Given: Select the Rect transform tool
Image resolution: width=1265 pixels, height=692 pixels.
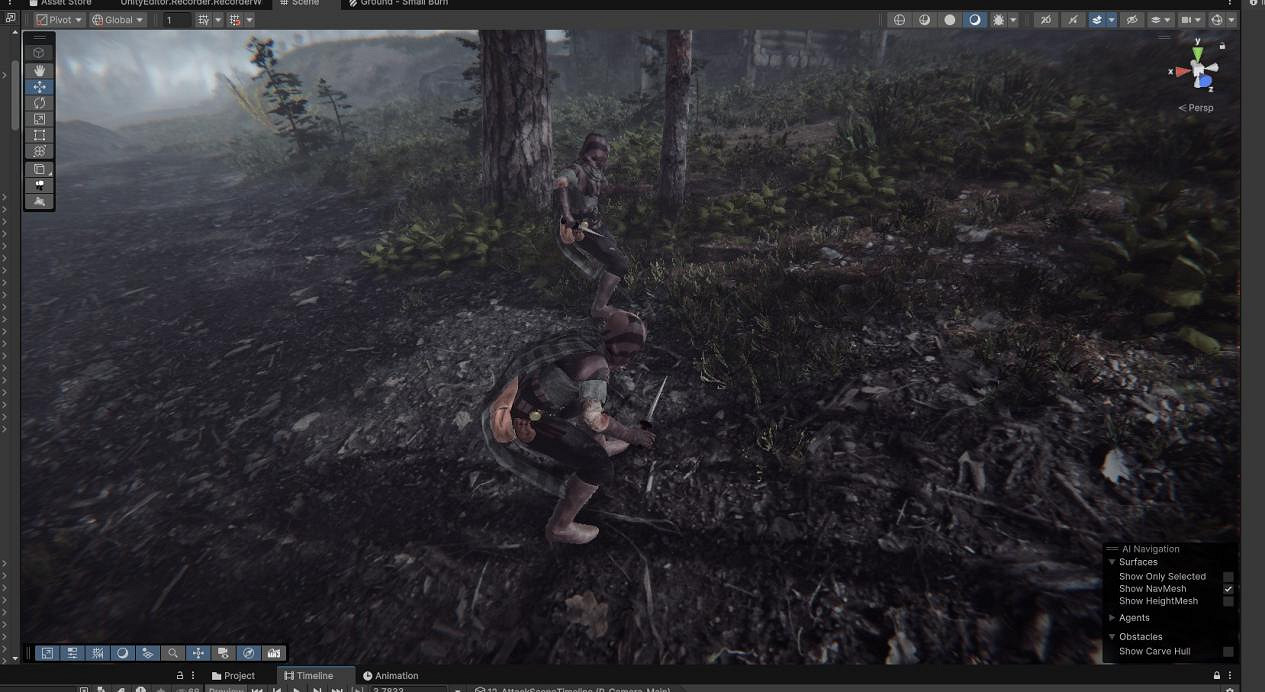Looking at the screenshot, I should click(x=39, y=135).
